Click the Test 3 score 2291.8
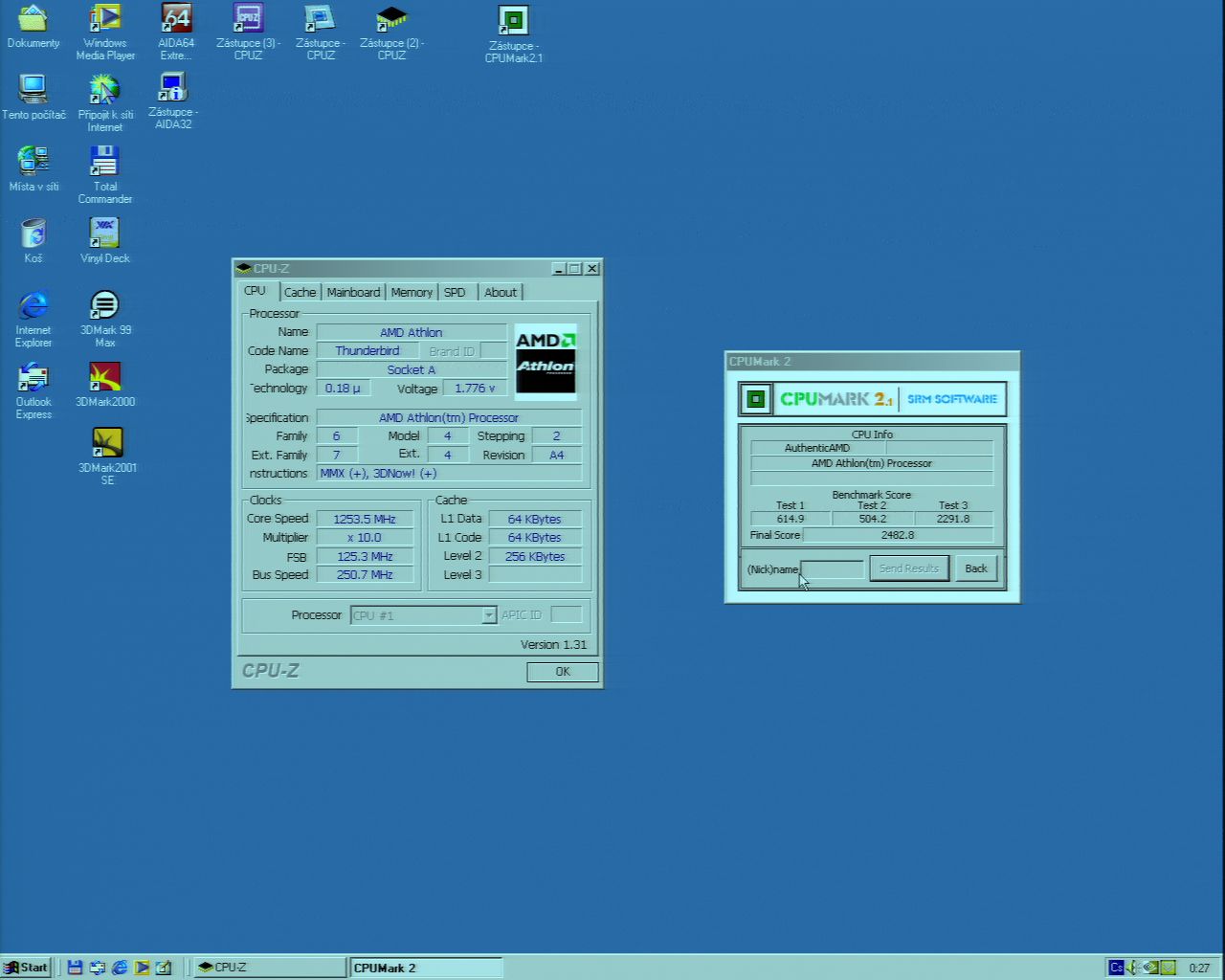 click(x=953, y=519)
